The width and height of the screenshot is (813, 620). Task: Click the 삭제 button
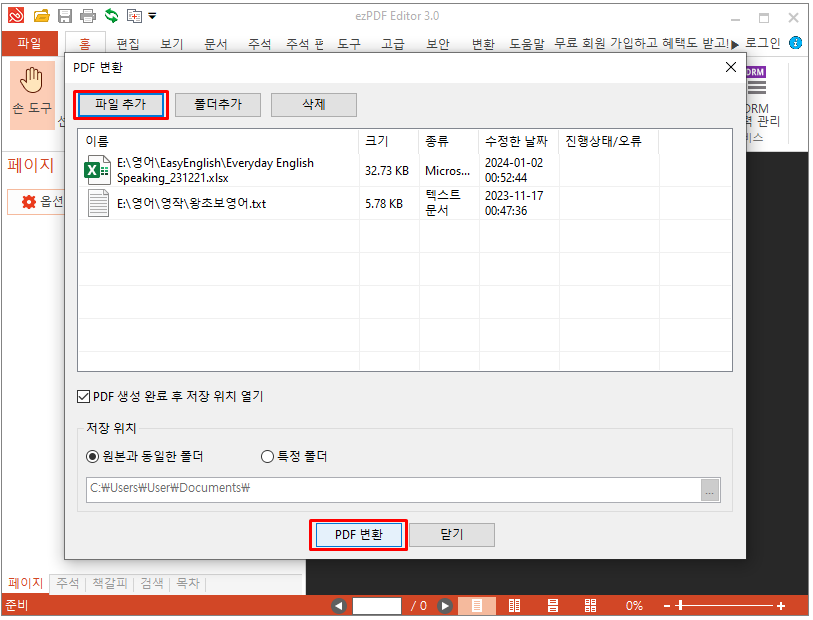tap(314, 105)
